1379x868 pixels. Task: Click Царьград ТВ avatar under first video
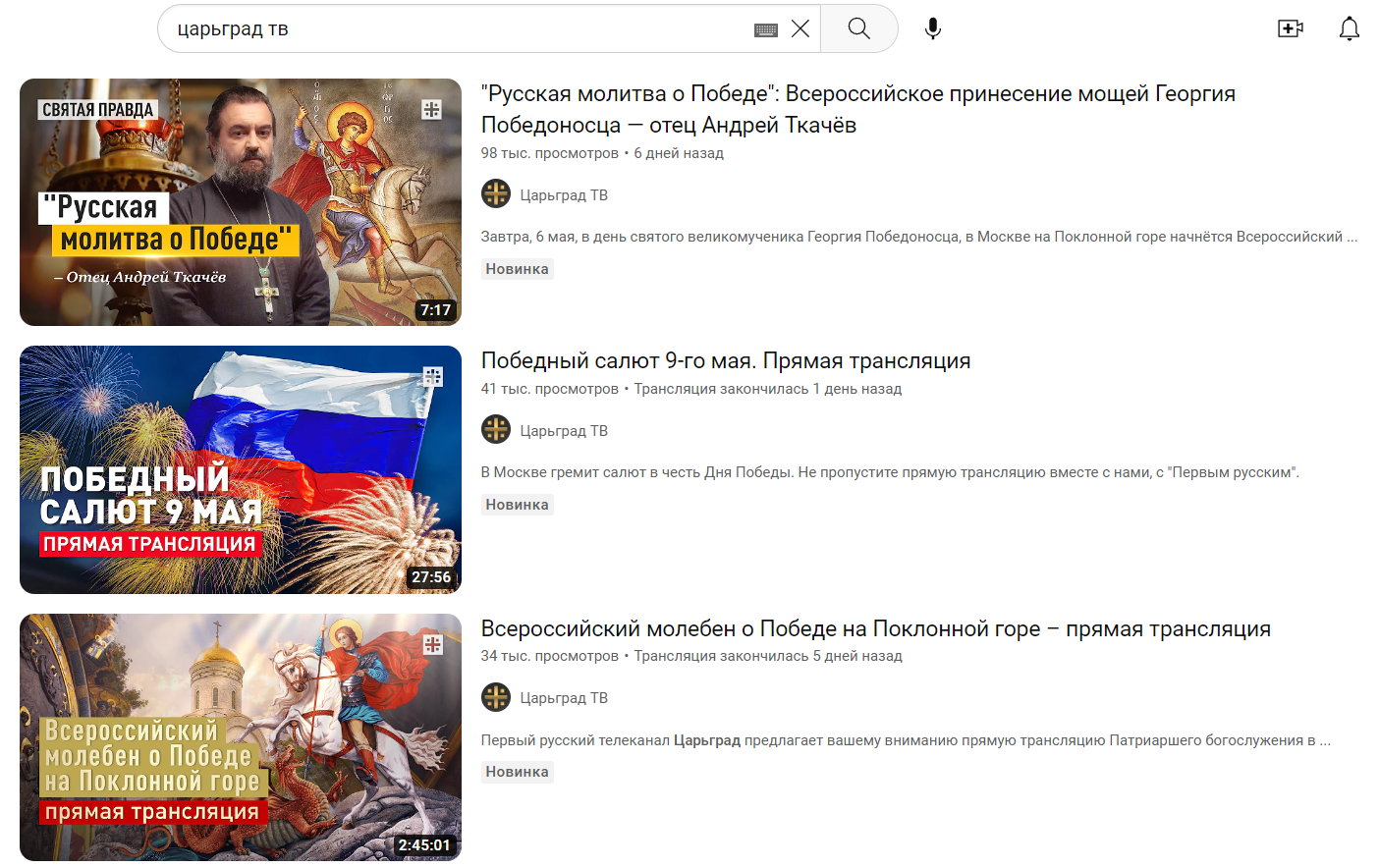(496, 193)
